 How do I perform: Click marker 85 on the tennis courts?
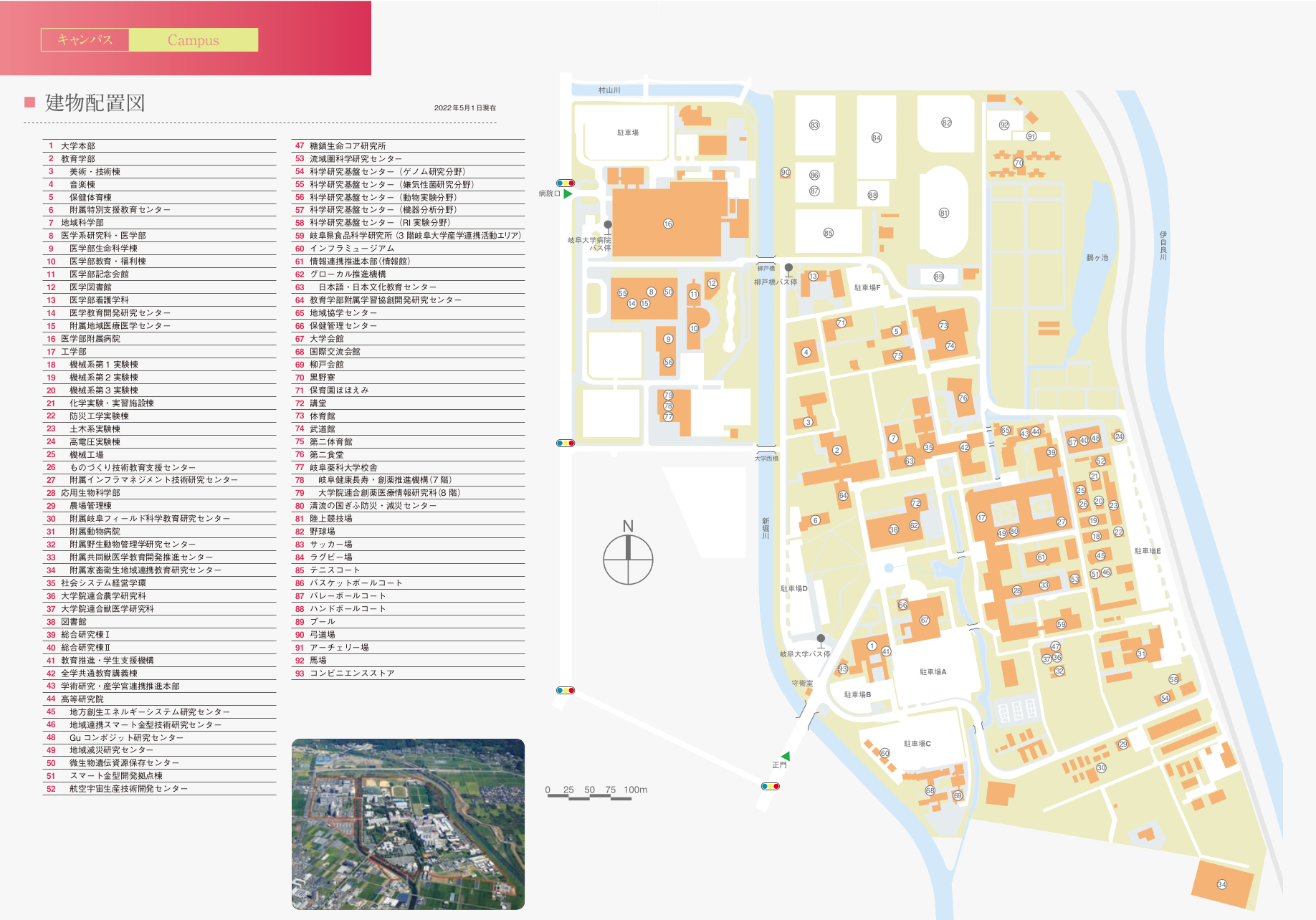tap(828, 233)
